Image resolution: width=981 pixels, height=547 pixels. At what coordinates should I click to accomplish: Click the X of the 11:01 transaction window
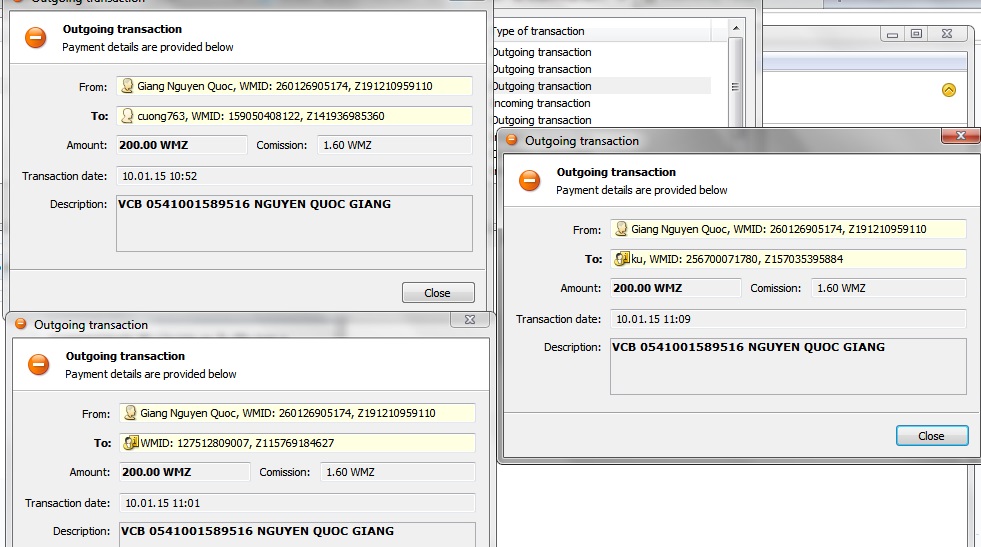point(470,319)
